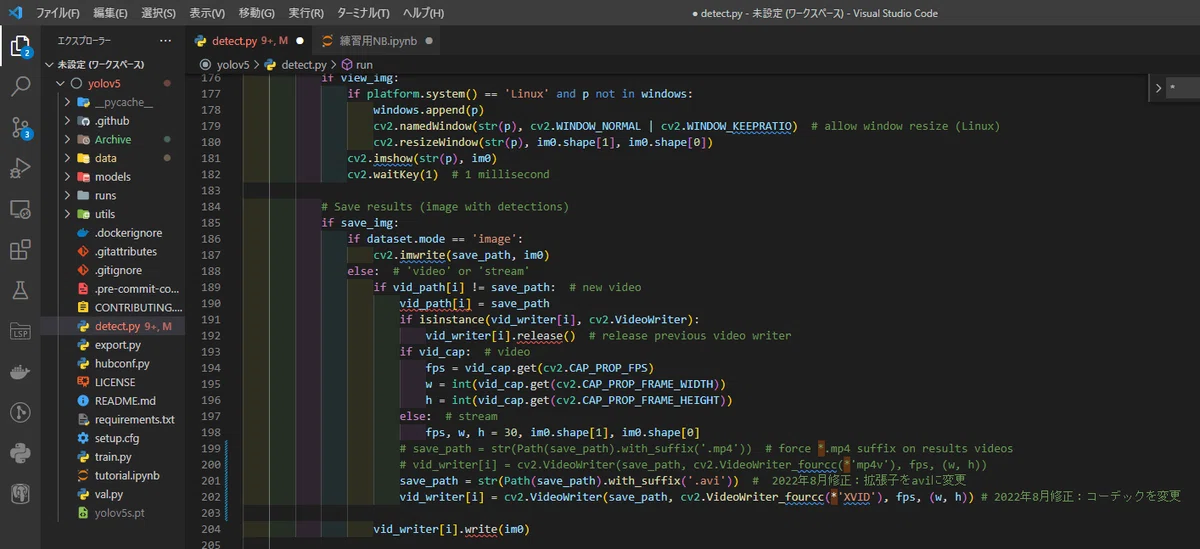Open the LSP view in activity bar
This screenshot has height=549, width=1200.
20,331
